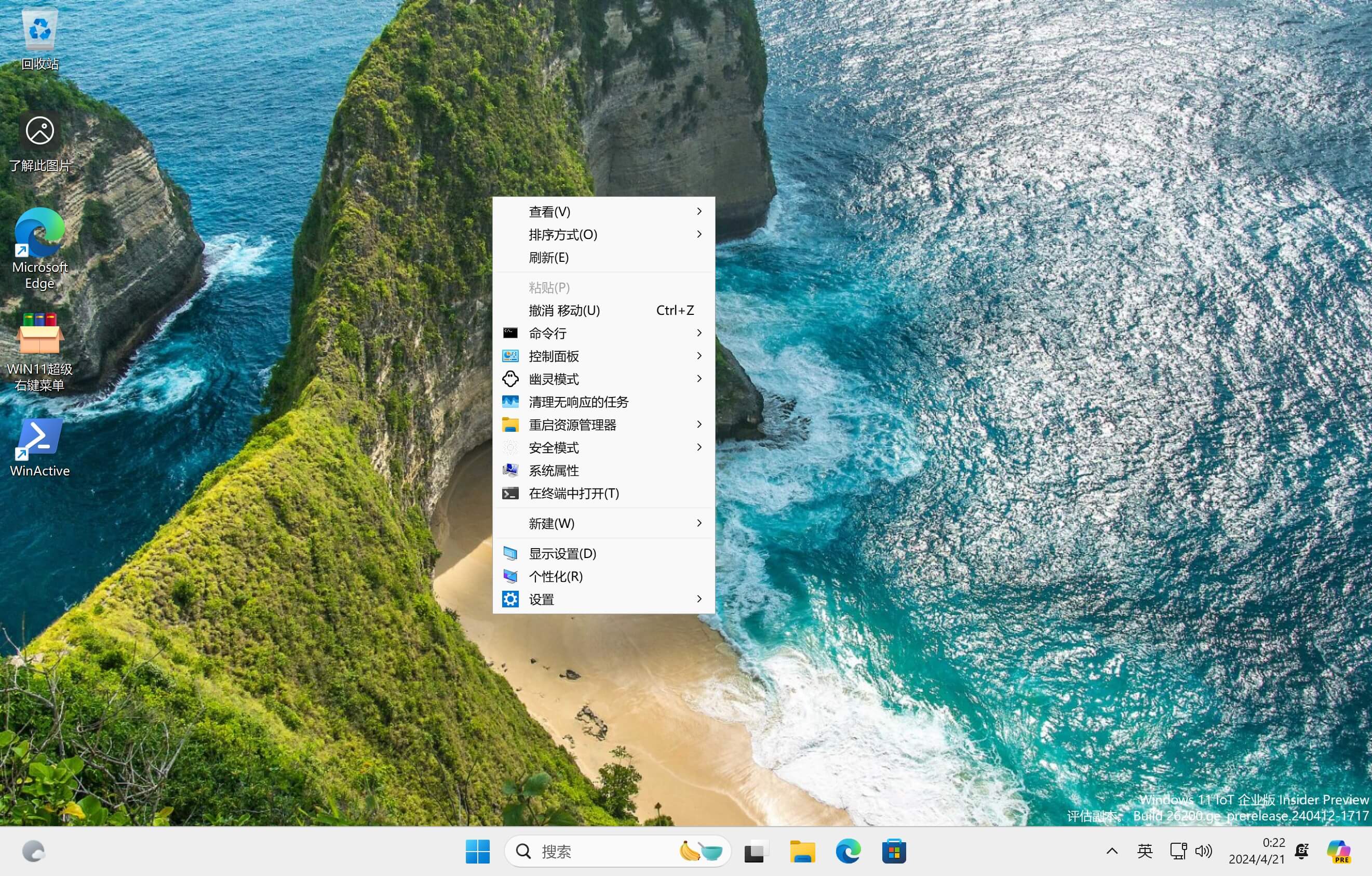Expand the 控制面板 submenu arrow
Viewport: 1372px width, 876px height.
699,355
